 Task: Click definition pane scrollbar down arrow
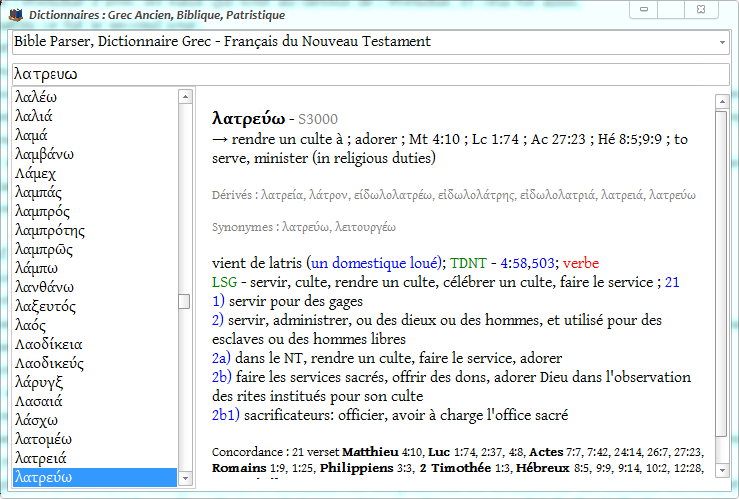tap(722, 470)
